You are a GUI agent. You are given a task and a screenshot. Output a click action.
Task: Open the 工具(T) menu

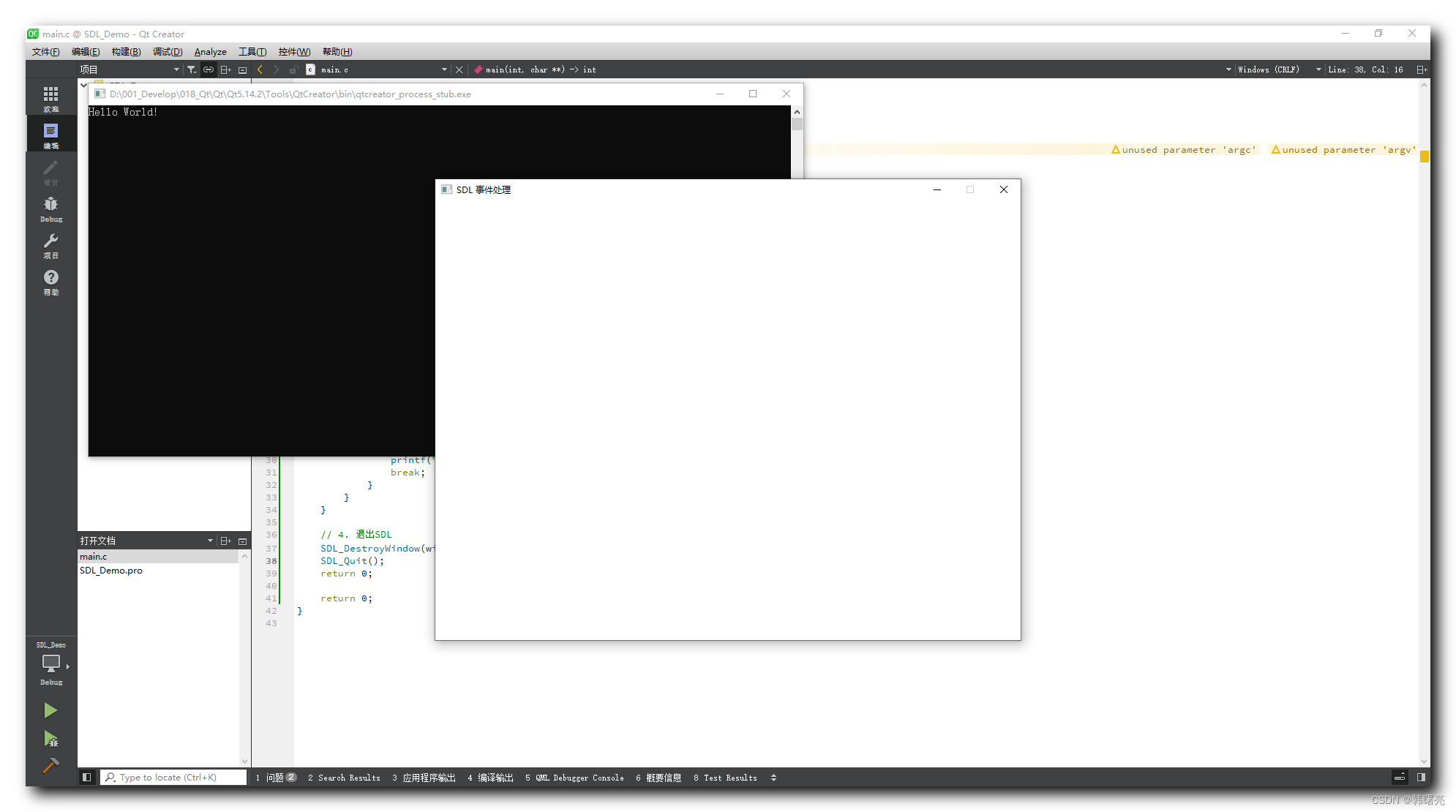coord(252,51)
